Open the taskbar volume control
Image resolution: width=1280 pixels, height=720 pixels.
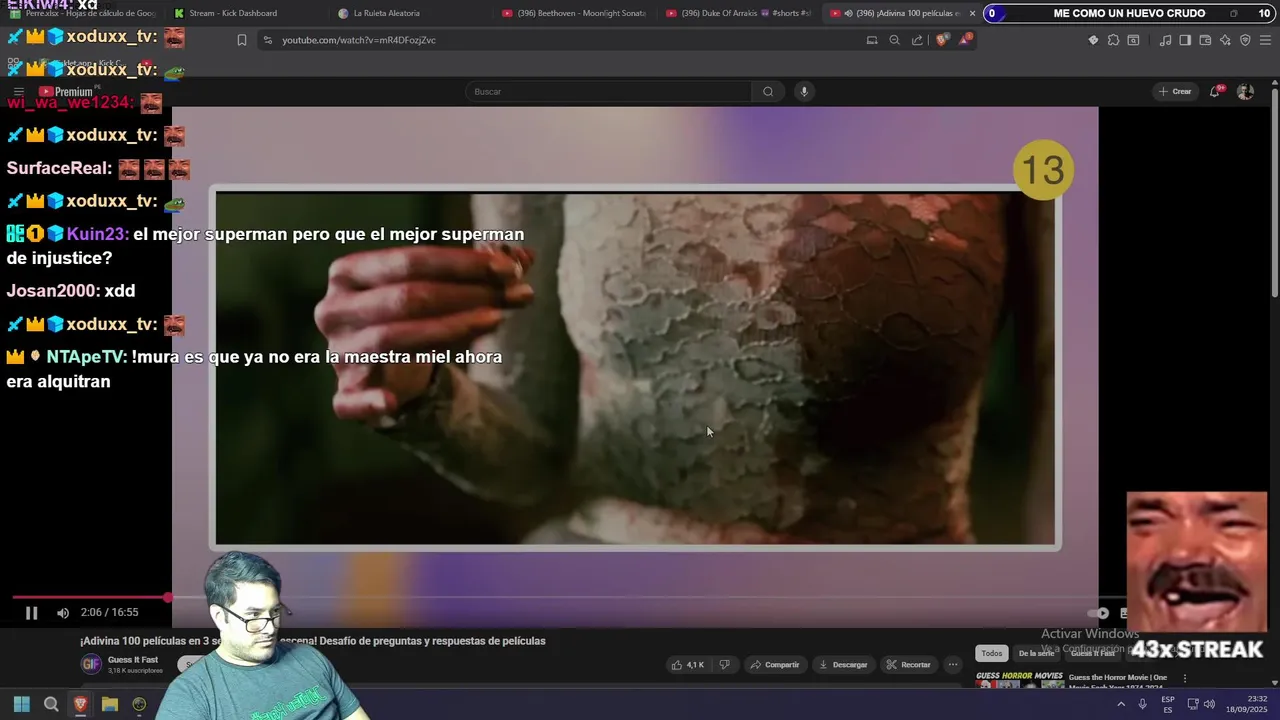point(1209,704)
